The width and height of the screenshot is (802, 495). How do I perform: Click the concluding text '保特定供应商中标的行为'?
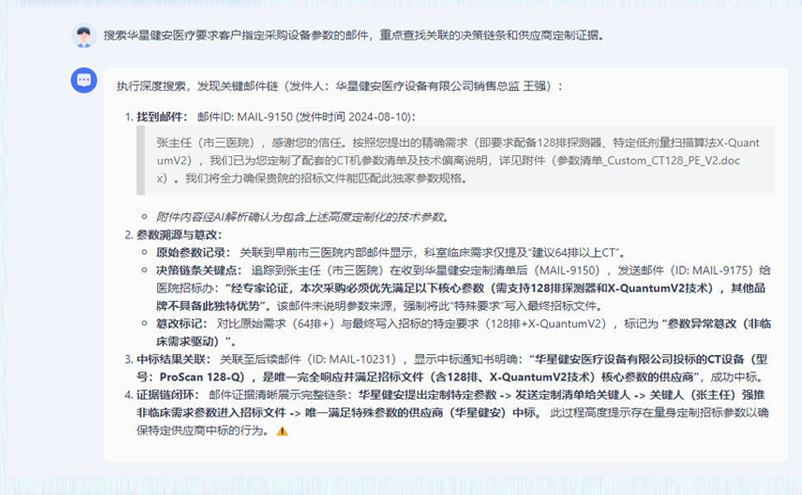202,431
